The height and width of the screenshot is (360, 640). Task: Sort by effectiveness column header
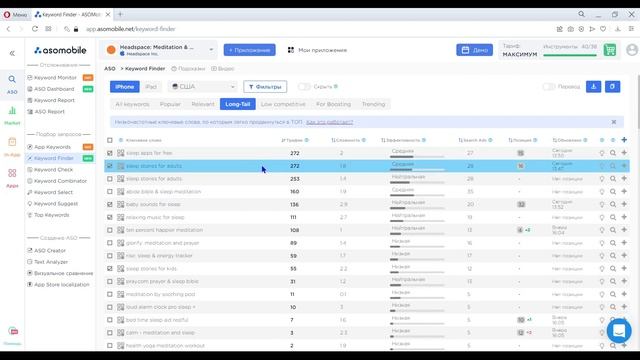tap(403, 140)
